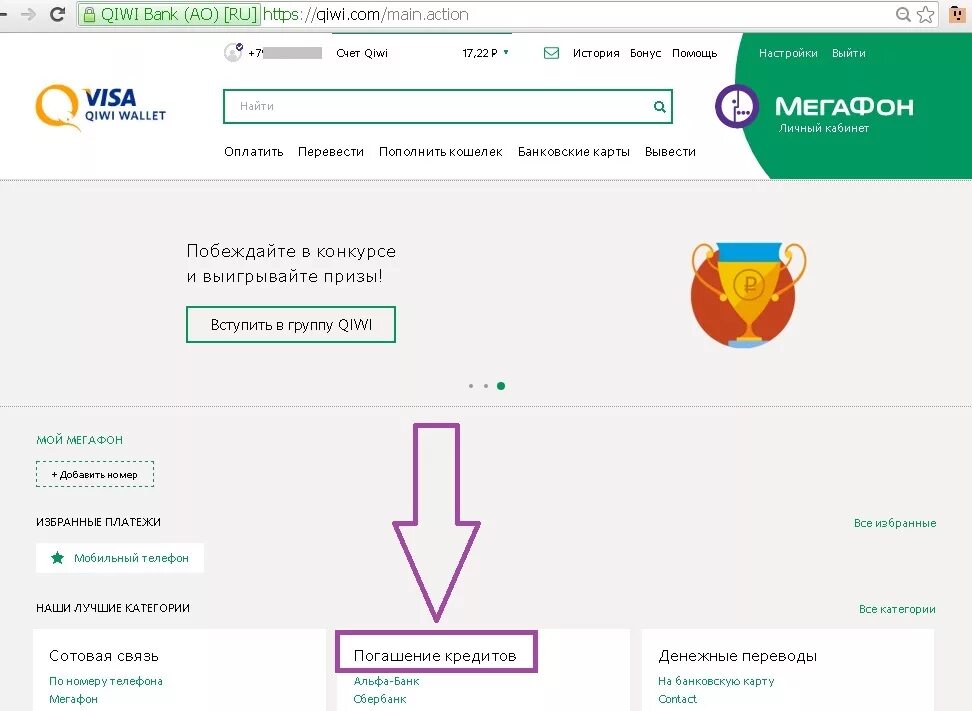The height and width of the screenshot is (711, 972).
Task: Open Помощь help page
Action: (694, 53)
